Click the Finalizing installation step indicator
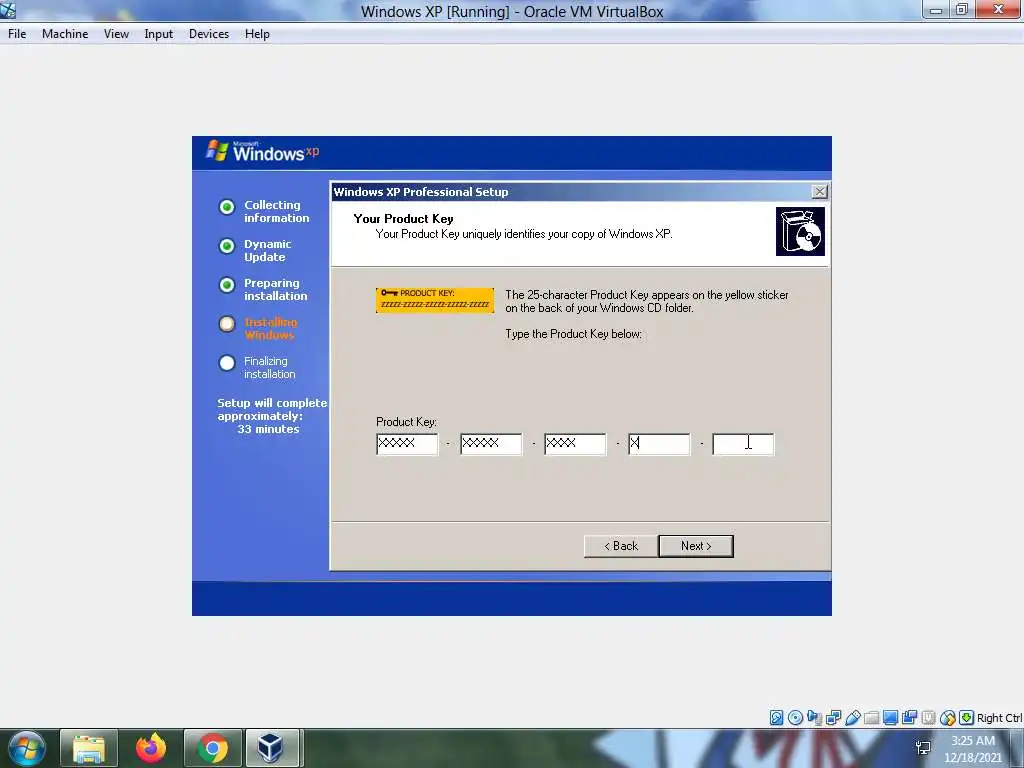The height and width of the screenshot is (768, 1024). tap(227, 363)
